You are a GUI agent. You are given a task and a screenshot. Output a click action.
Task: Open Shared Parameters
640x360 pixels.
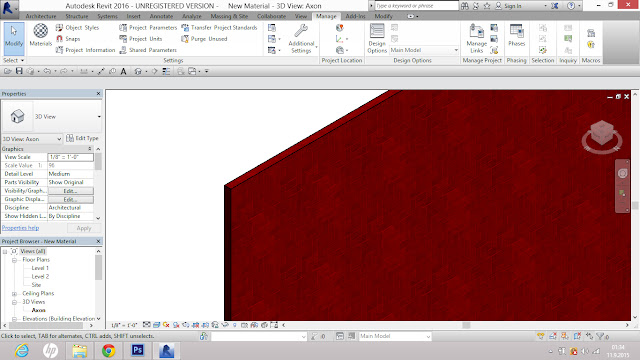[148, 50]
